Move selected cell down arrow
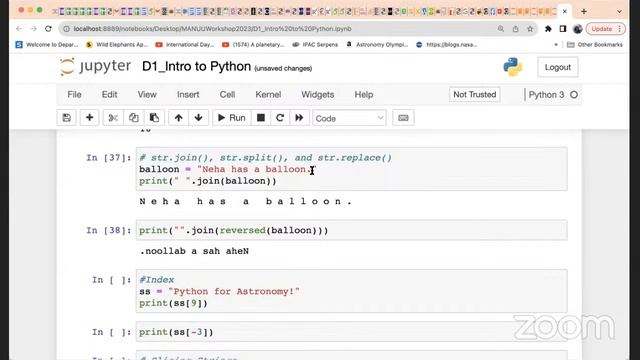The height and width of the screenshot is (360, 640). 199,118
